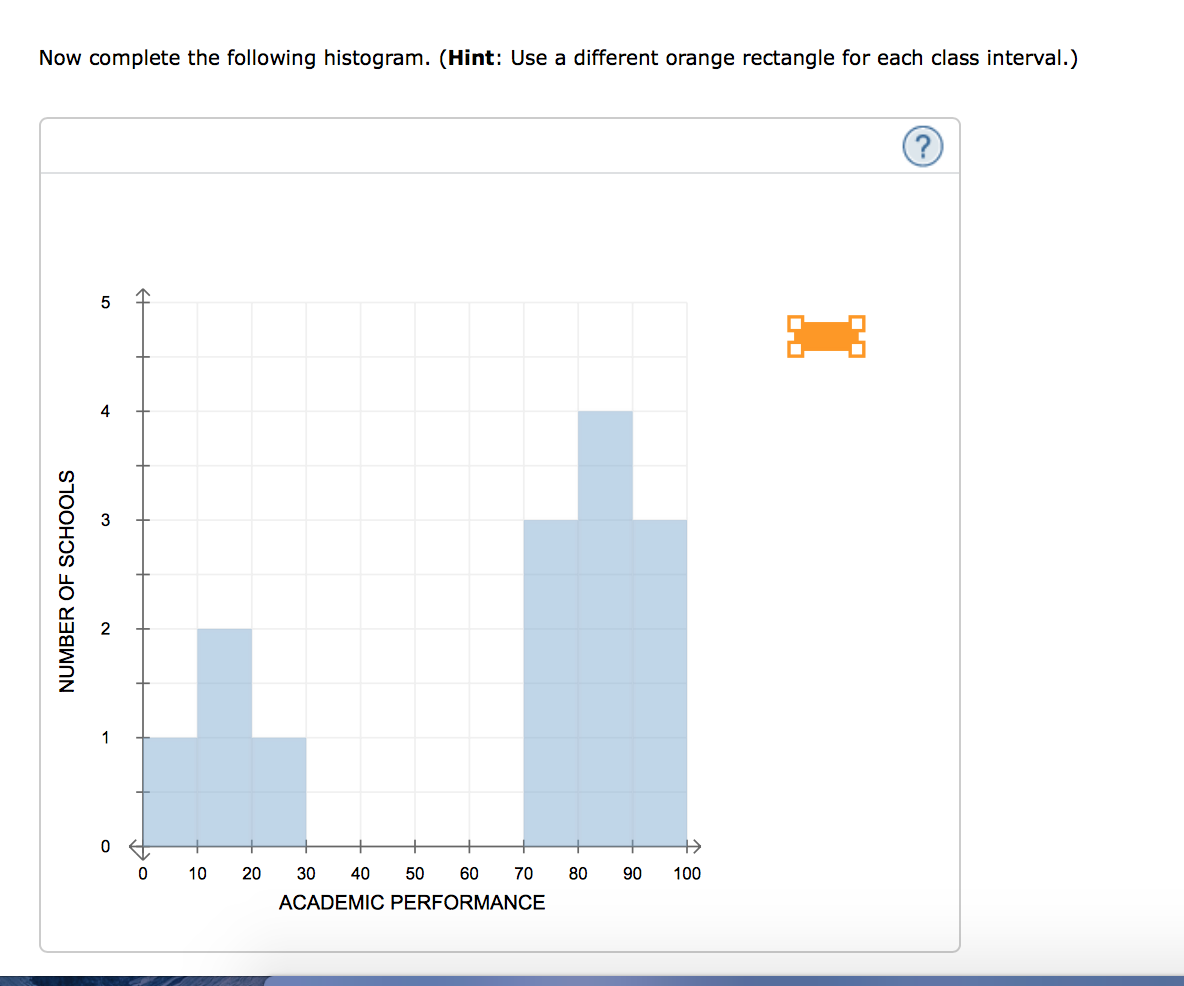The image size is (1184, 986).
Task: Click the x-axis label 50
Action: pyautogui.click(x=415, y=874)
